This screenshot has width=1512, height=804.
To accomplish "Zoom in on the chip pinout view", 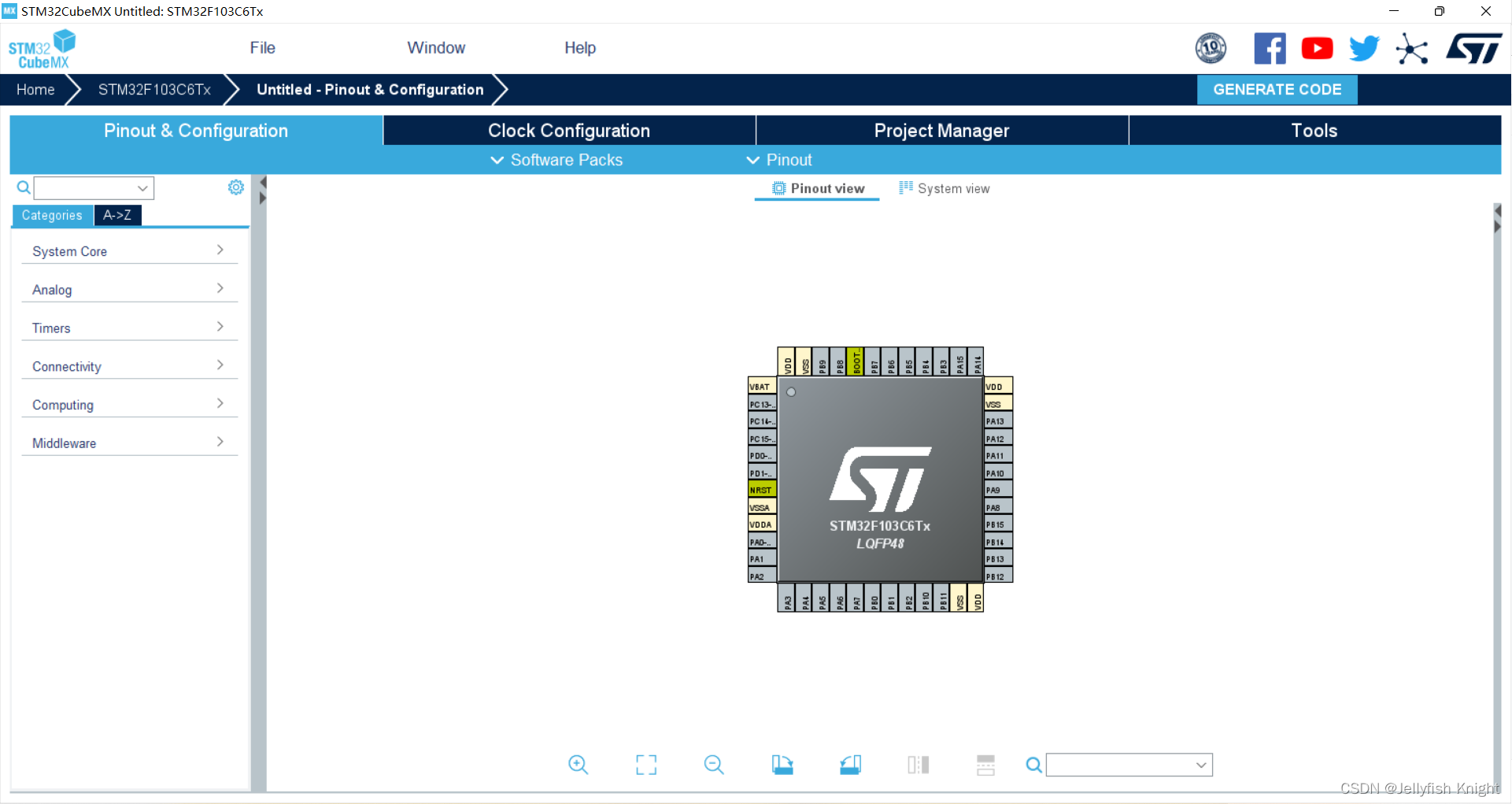I will [579, 764].
